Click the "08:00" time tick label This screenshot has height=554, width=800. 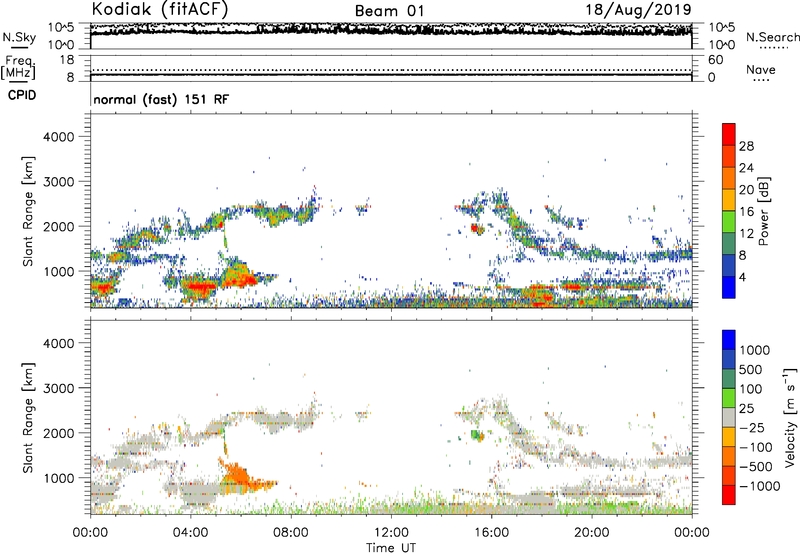coord(290,533)
